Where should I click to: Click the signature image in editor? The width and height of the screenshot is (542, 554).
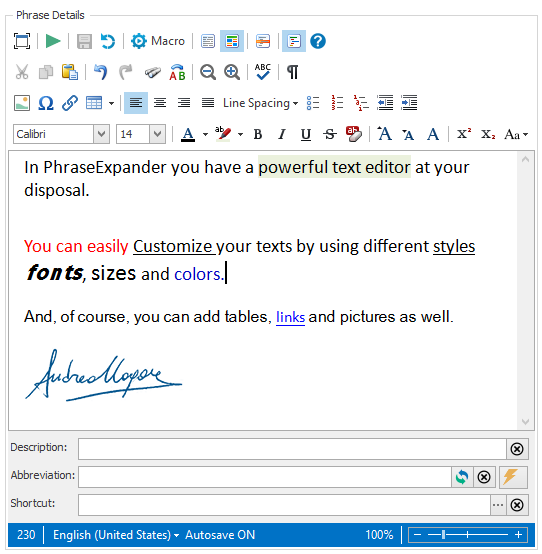104,375
